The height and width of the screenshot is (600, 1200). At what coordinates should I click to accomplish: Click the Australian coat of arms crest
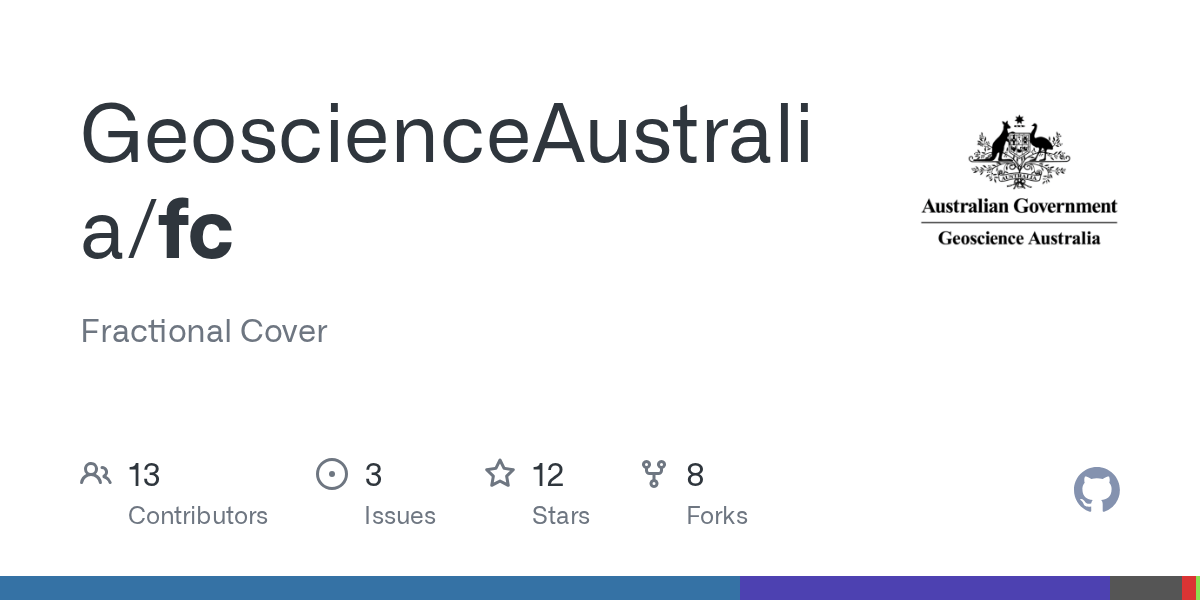[x=1019, y=152]
